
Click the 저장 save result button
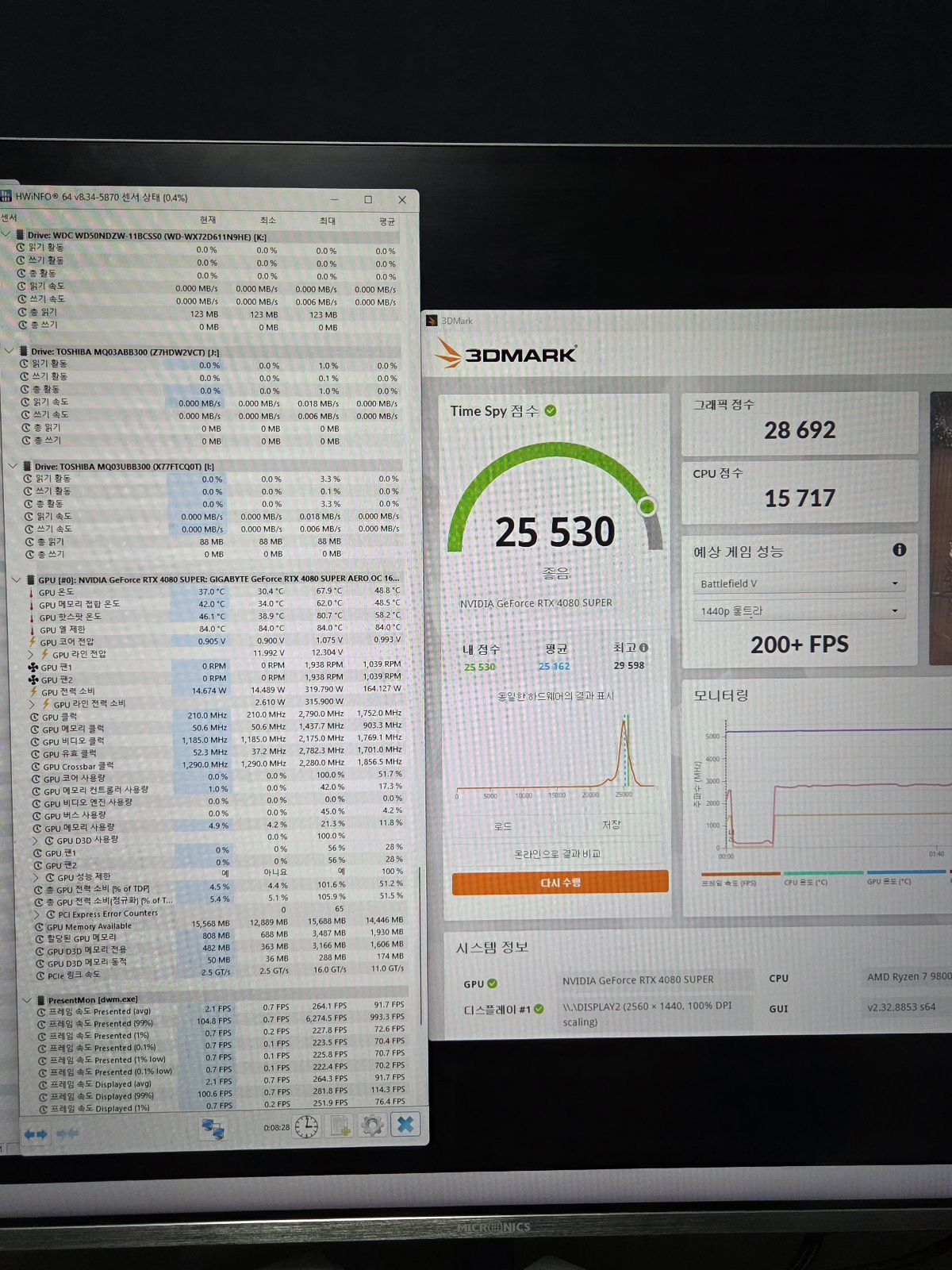tap(611, 825)
